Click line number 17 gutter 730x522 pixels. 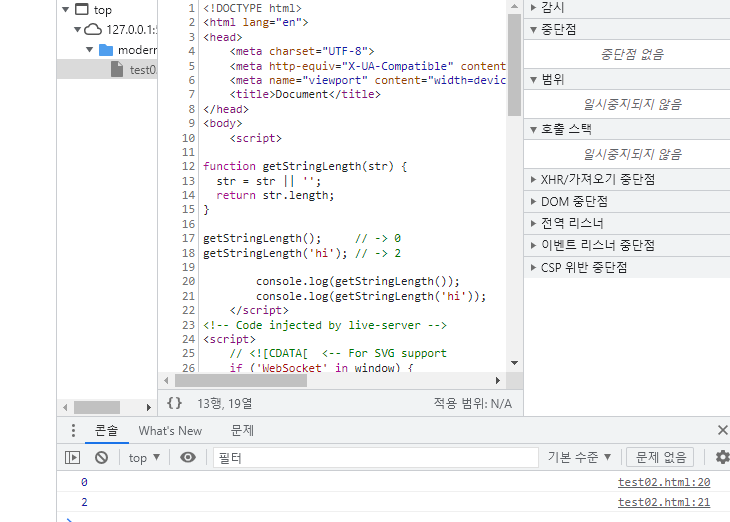[188, 238]
